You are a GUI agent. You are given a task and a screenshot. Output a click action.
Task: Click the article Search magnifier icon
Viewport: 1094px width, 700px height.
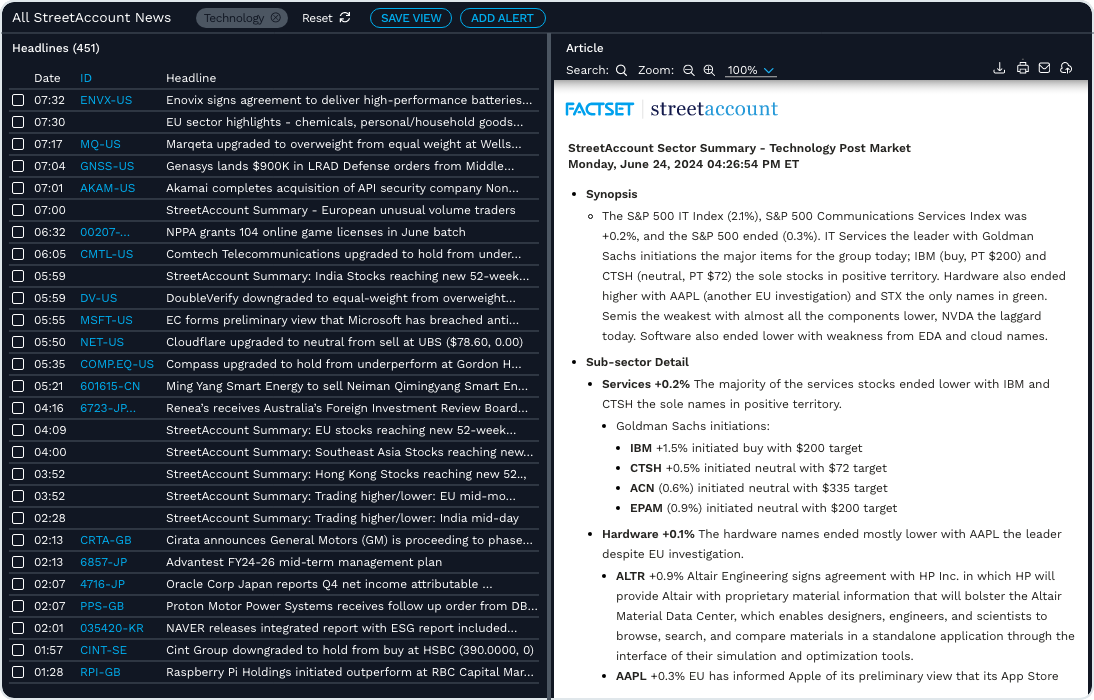click(x=621, y=70)
